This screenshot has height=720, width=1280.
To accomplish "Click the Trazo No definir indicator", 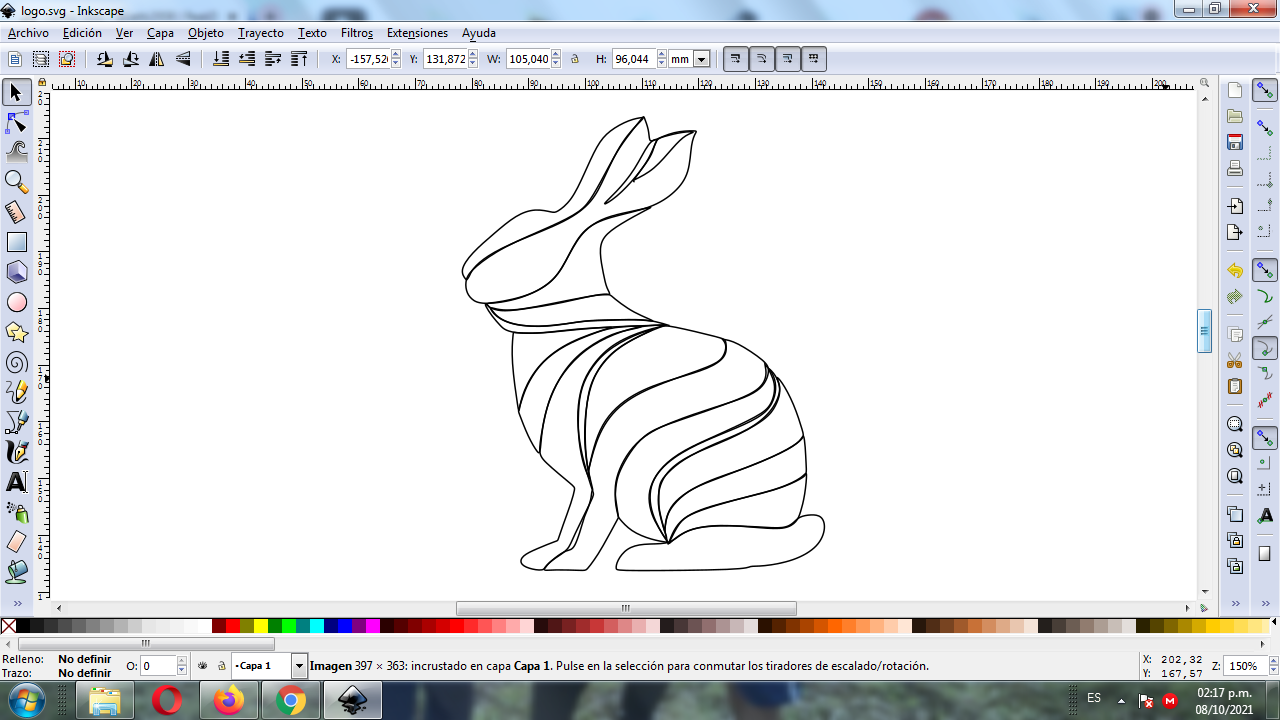I will (84, 673).
